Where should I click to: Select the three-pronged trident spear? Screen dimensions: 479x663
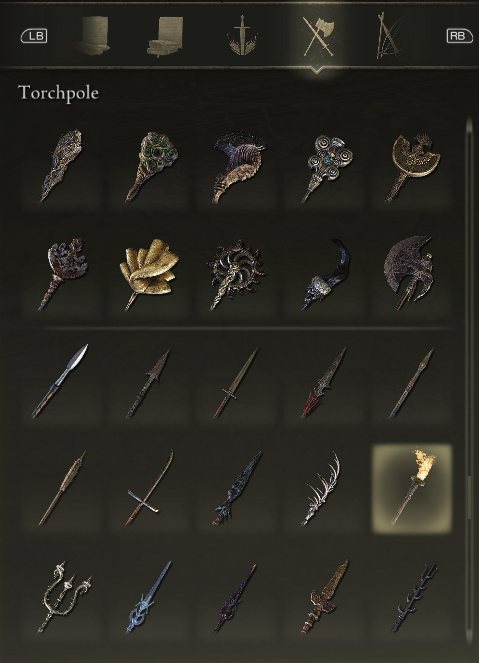[64, 597]
